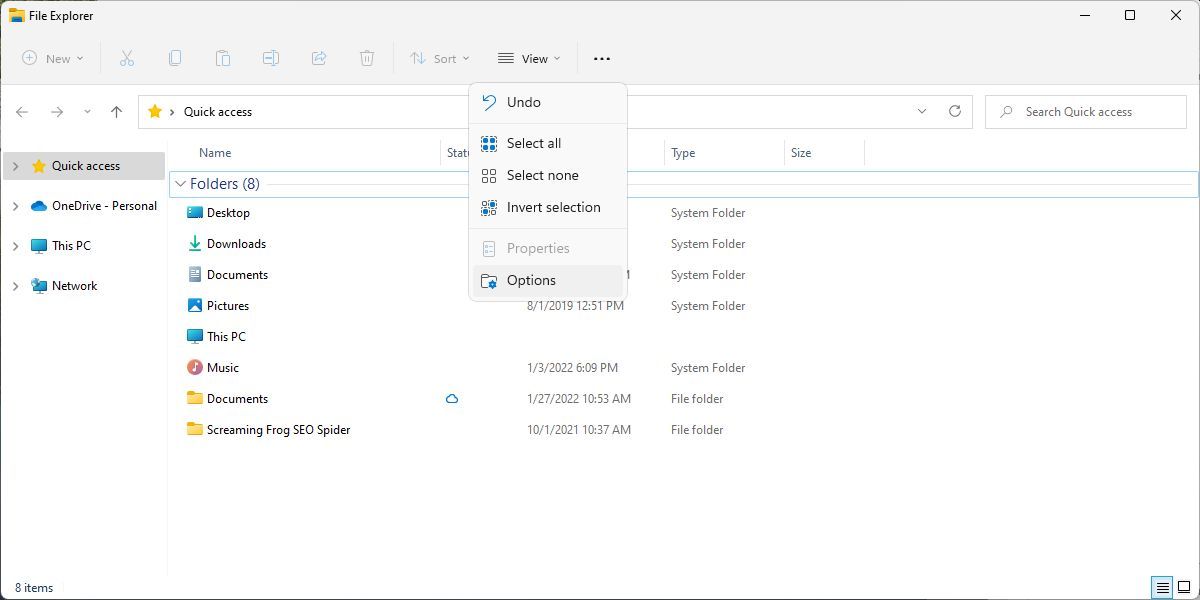Open Options from the overflow menu
Viewport: 1200px width, 600px height.
click(531, 280)
